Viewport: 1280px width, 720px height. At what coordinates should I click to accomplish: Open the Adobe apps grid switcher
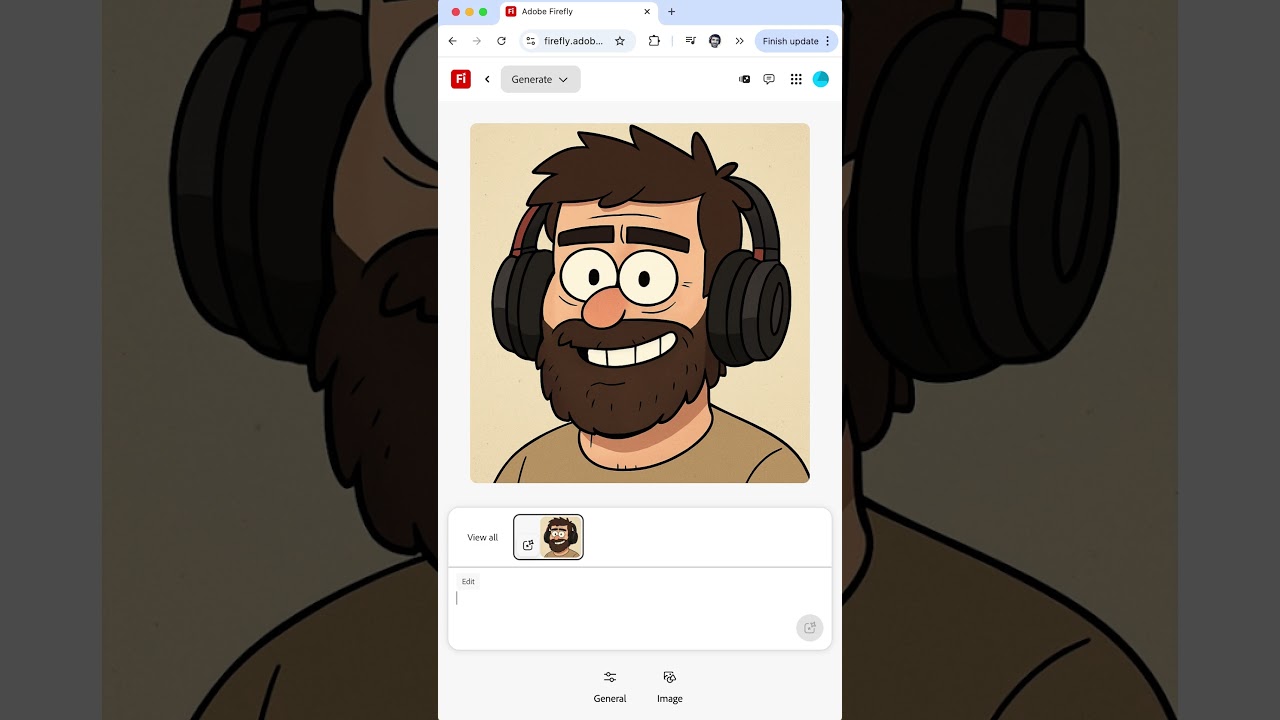coord(796,79)
